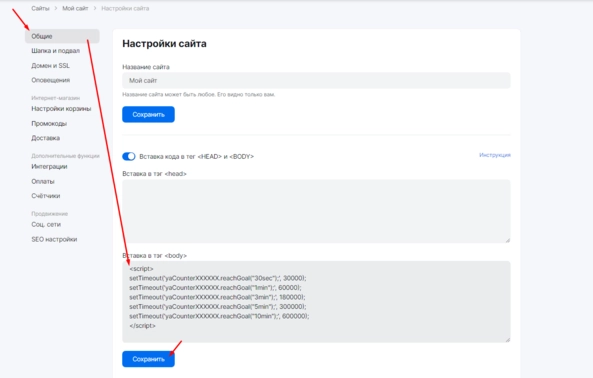Click the Дополнительные функции group label
This screenshot has width=593, height=378.
[x=65, y=156]
